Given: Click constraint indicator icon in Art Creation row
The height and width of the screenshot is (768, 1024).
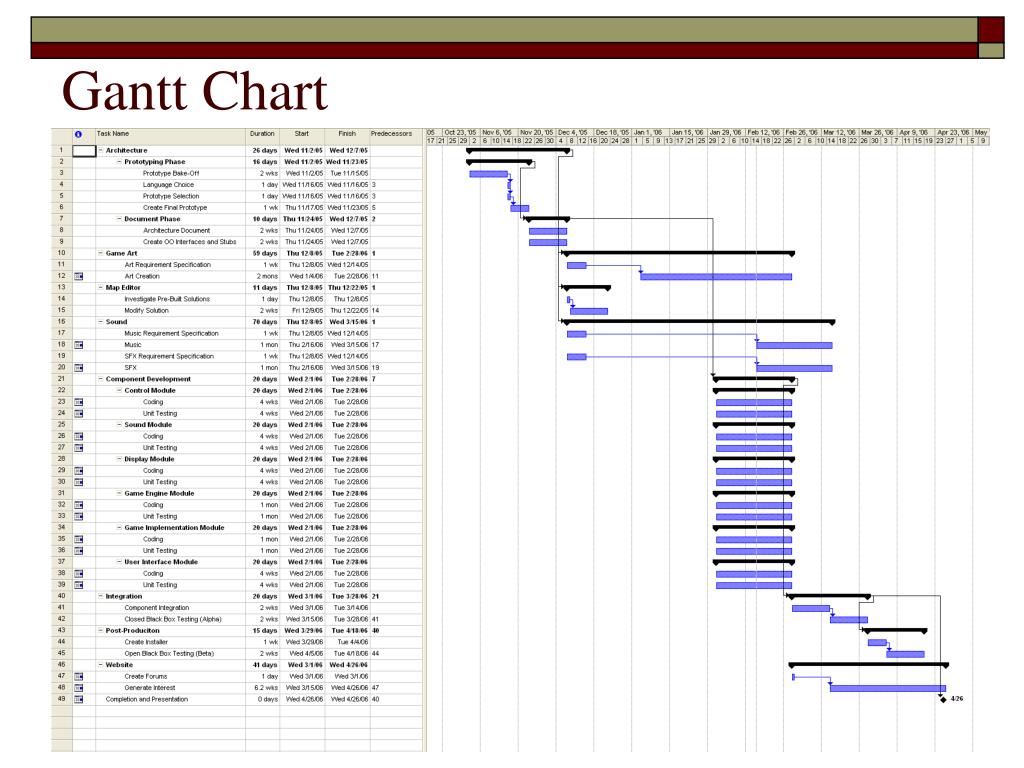Looking at the screenshot, I should (x=79, y=276).
